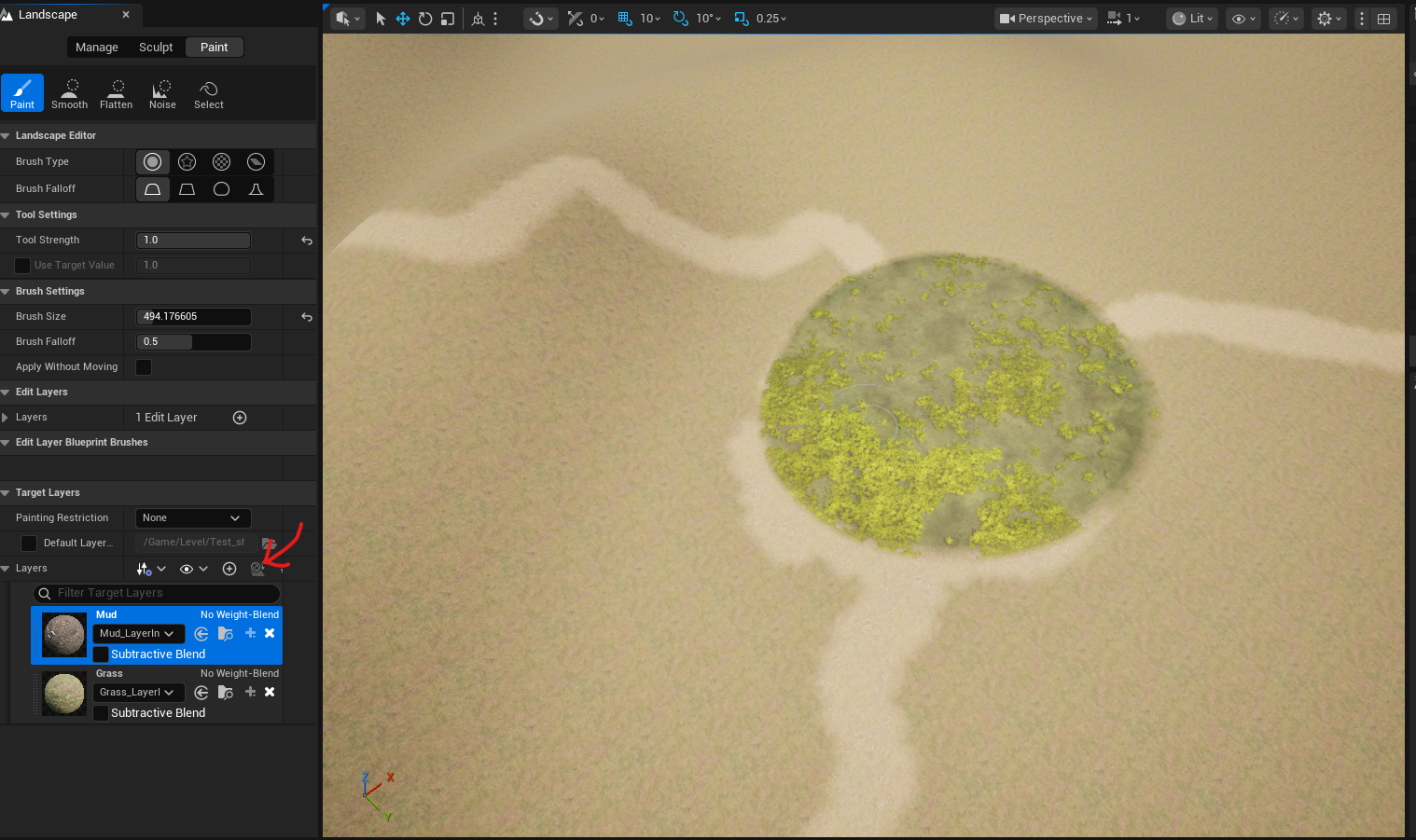Collapse the Brush Settings section
The width and height of the screenshot is (1416, 840).
pyautogui.click(x=6, y=292)
